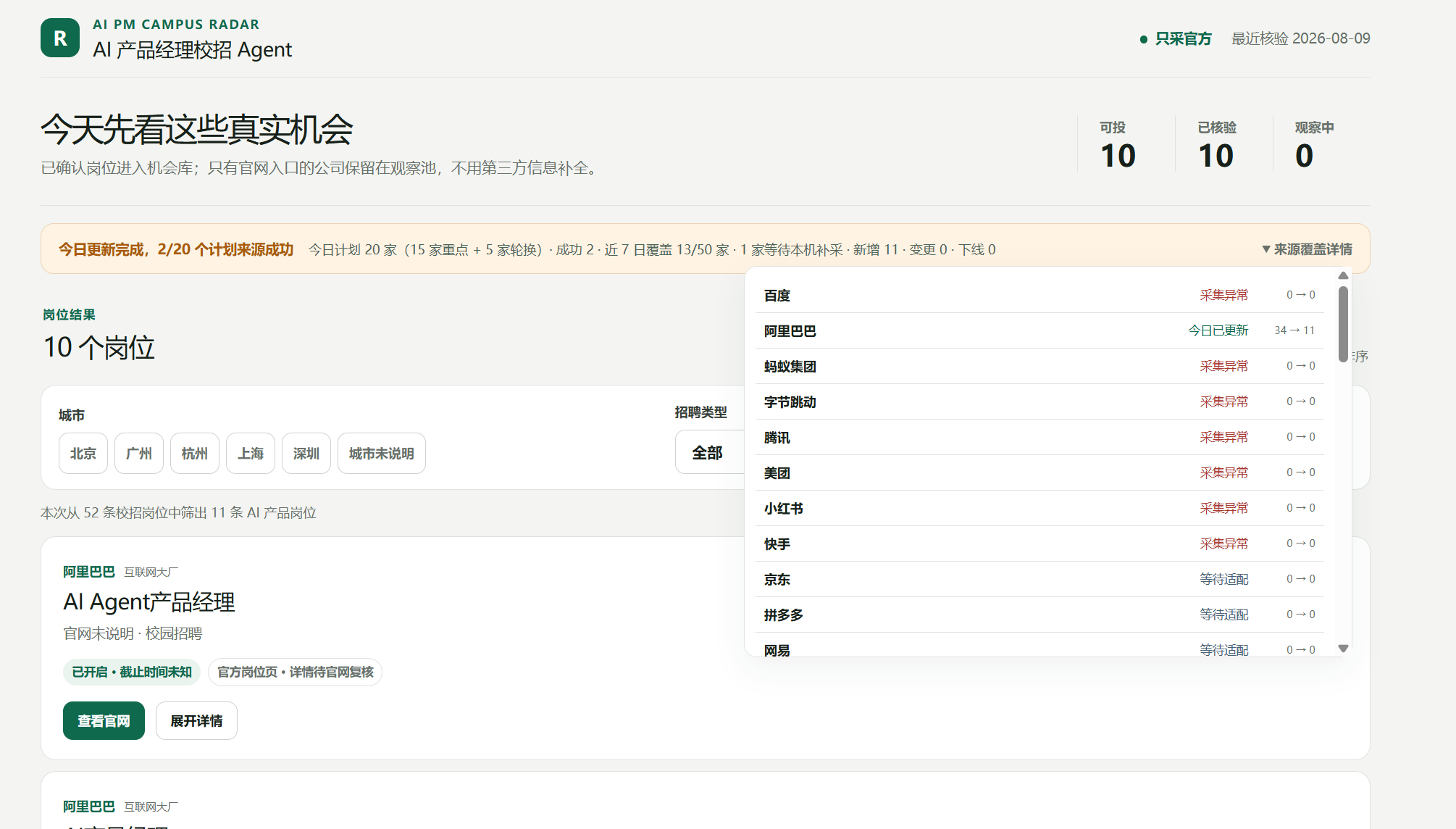Viewport: 1456px width, 829px height.
Task: Click the 今日更新完成，2/20 个计划来源成功 notice
Action: [x=176, y=249]
